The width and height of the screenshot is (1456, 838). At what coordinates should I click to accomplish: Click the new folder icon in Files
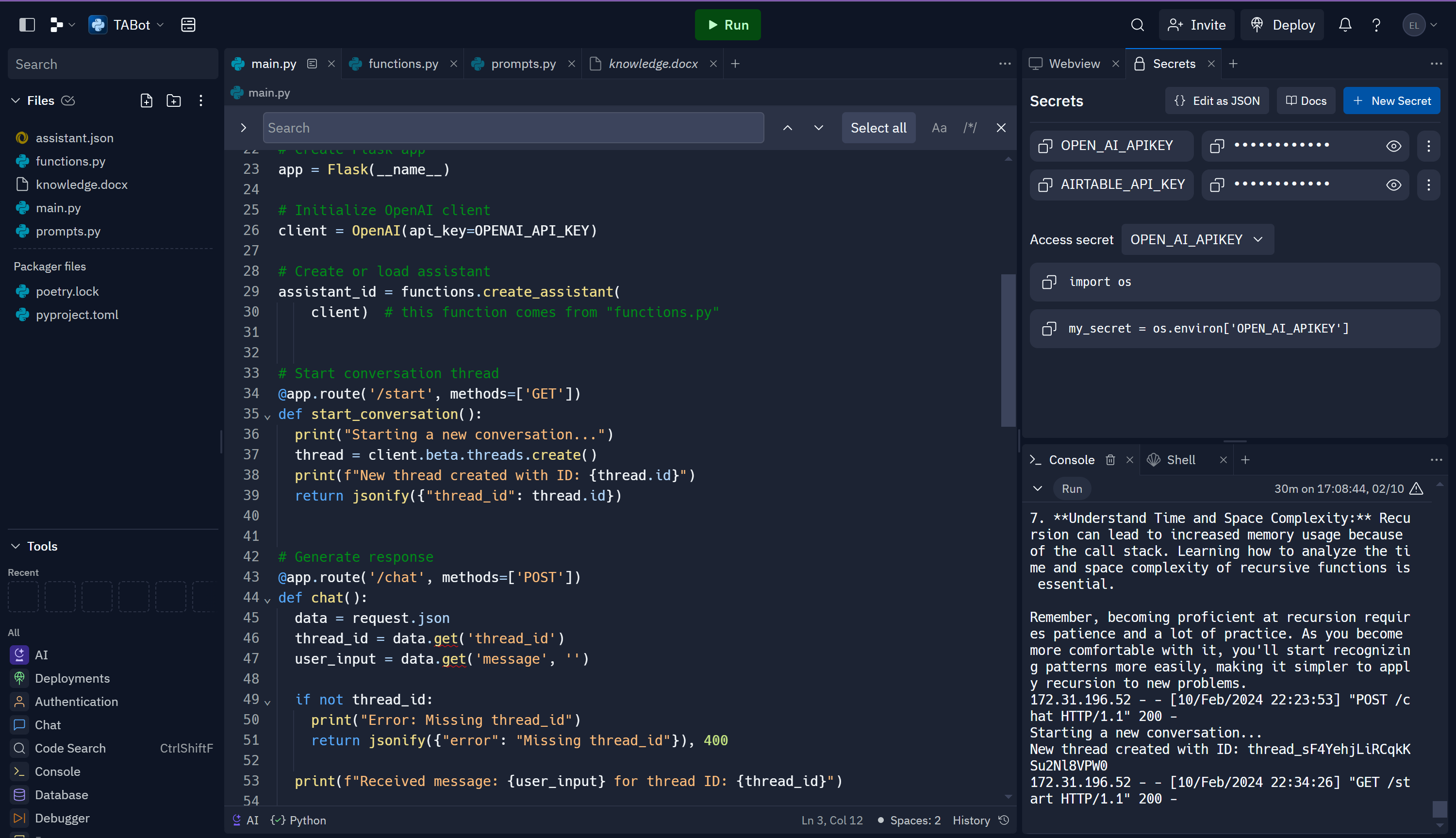pos(173,101)
